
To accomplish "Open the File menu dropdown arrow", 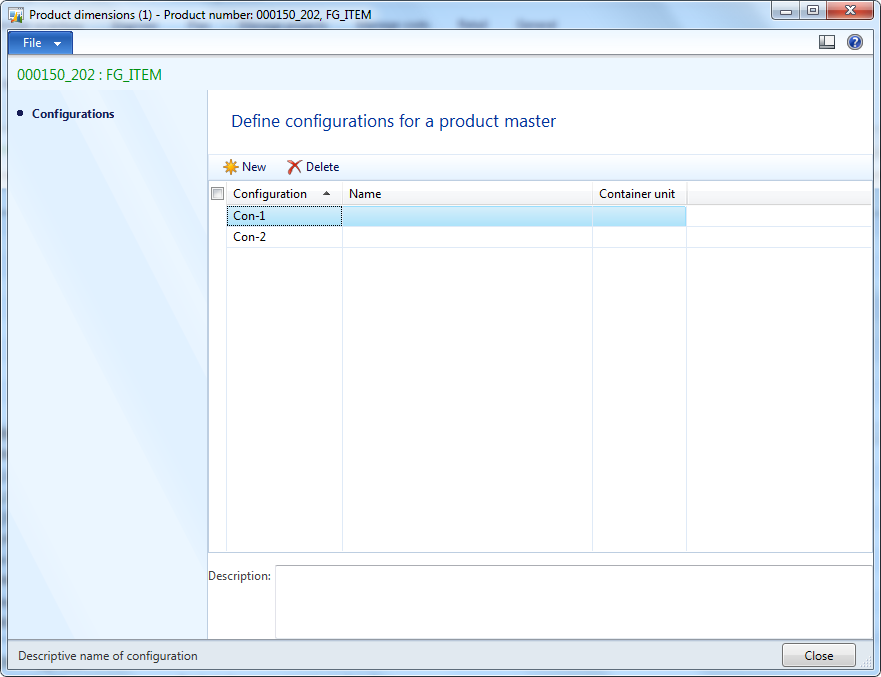I will point(55,42).
